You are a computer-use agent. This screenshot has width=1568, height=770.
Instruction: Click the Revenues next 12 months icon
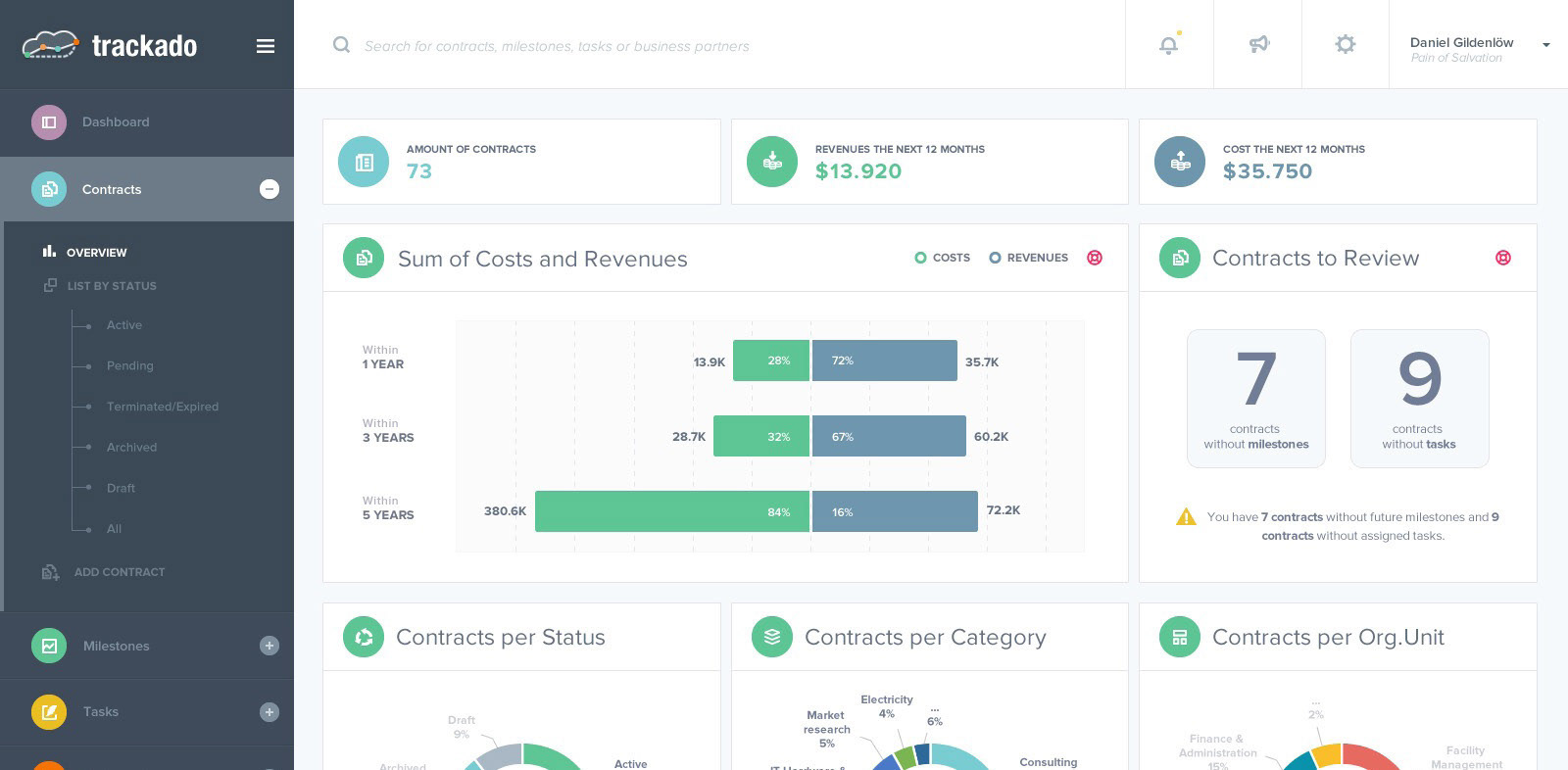(x=772, y=162)
